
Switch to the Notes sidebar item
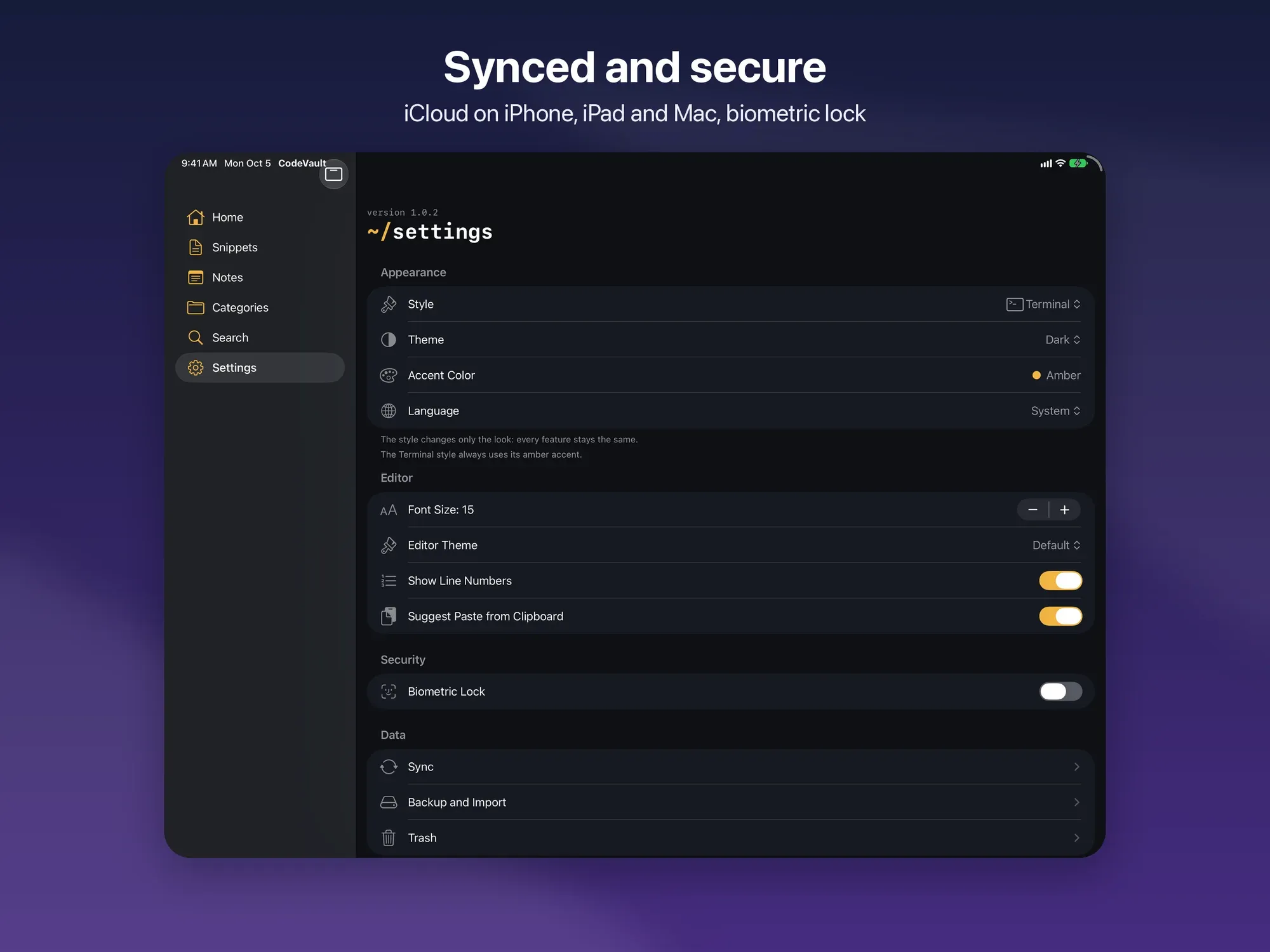260,277
